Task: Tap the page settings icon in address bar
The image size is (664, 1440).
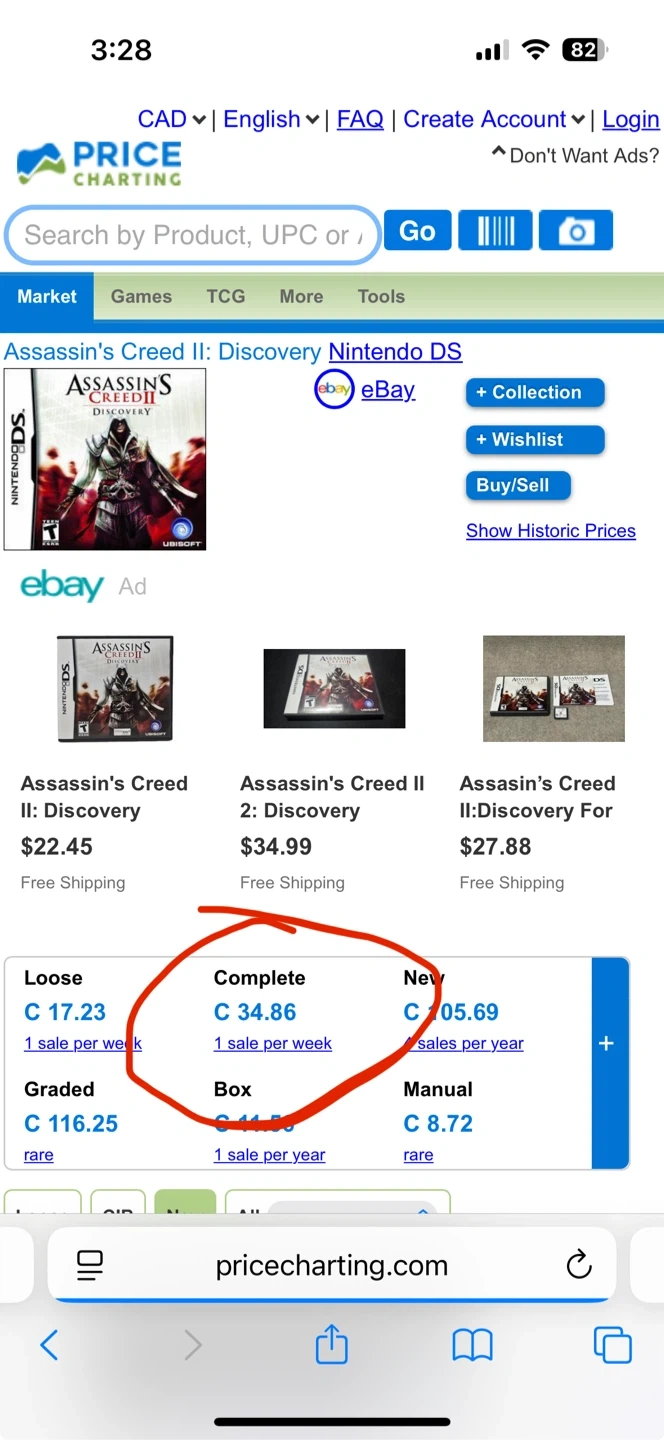Action: click(x=90, y=1265)
